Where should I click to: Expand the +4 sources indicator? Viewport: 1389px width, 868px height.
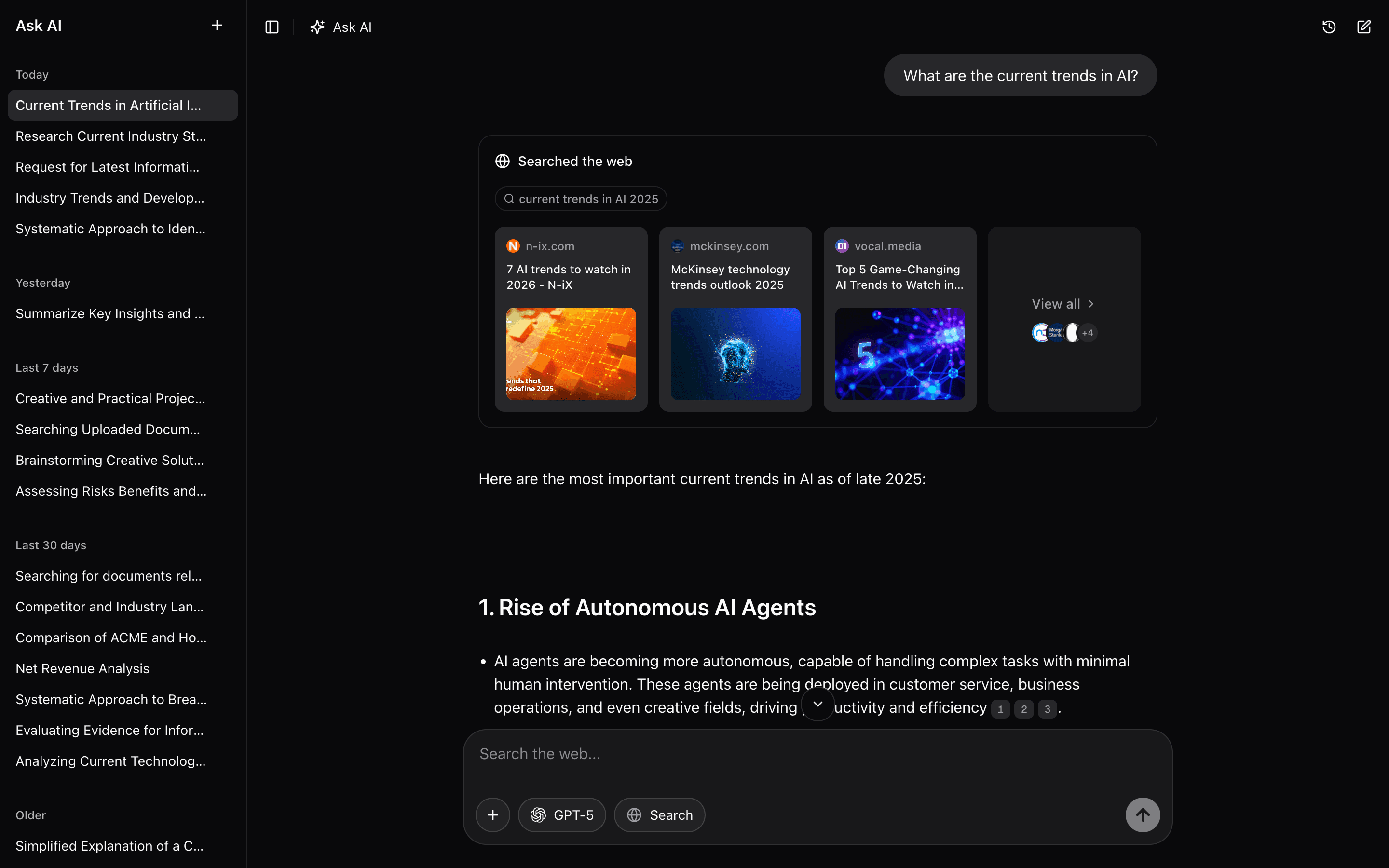point(1087,332)
